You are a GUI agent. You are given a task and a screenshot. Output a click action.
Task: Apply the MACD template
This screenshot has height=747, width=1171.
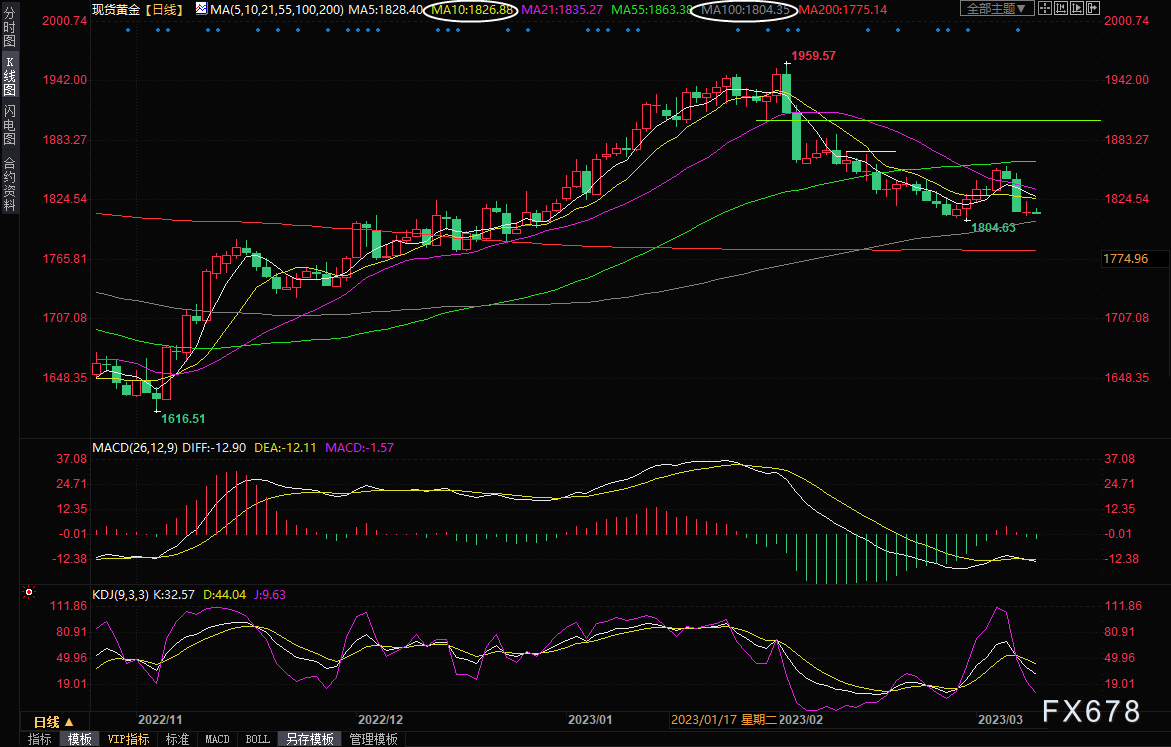coord(217,739)
